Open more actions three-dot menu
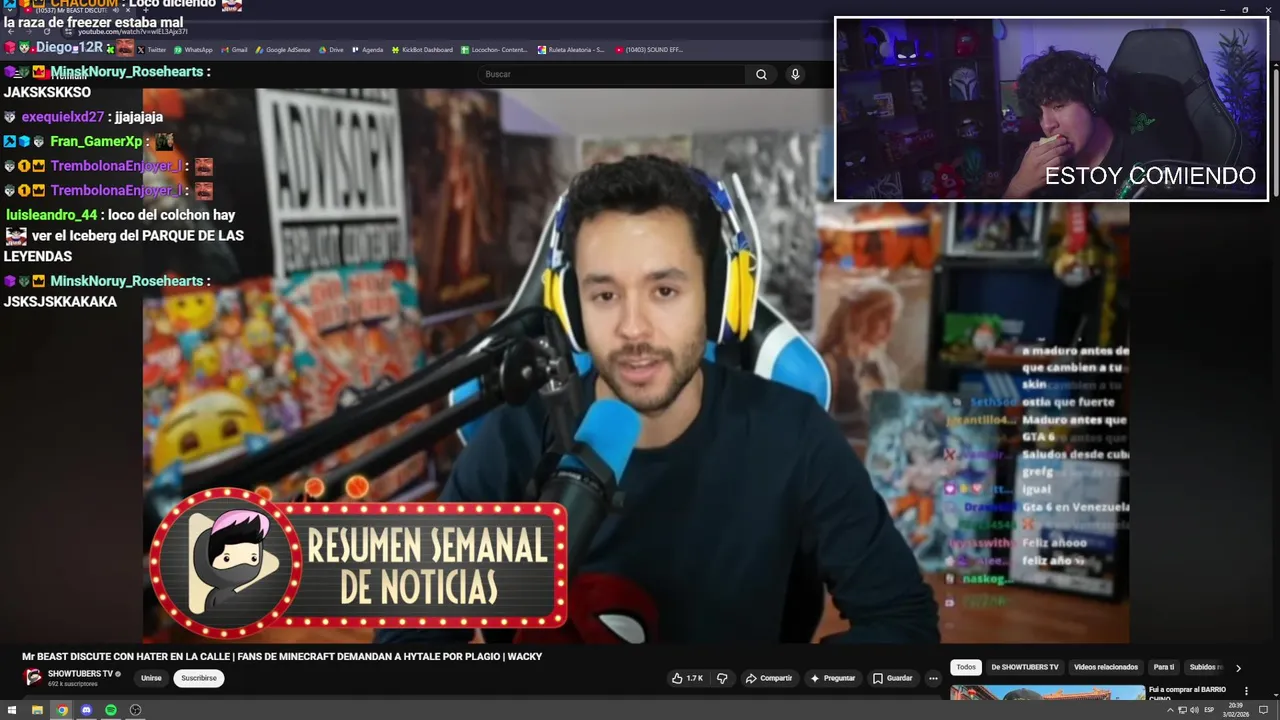This screenshot has height=720, width=1280. click(933, 678)
